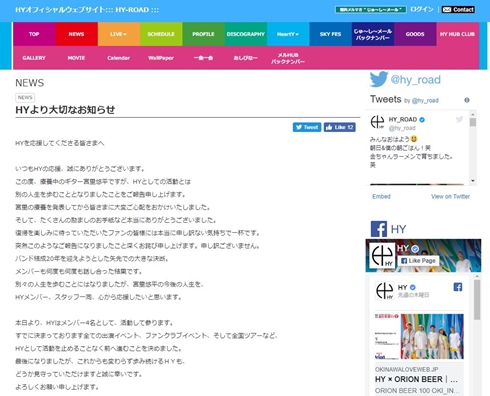Click the Facebook Like 12 button
This screenshot has height=396, width=490.
pos(340,127)
